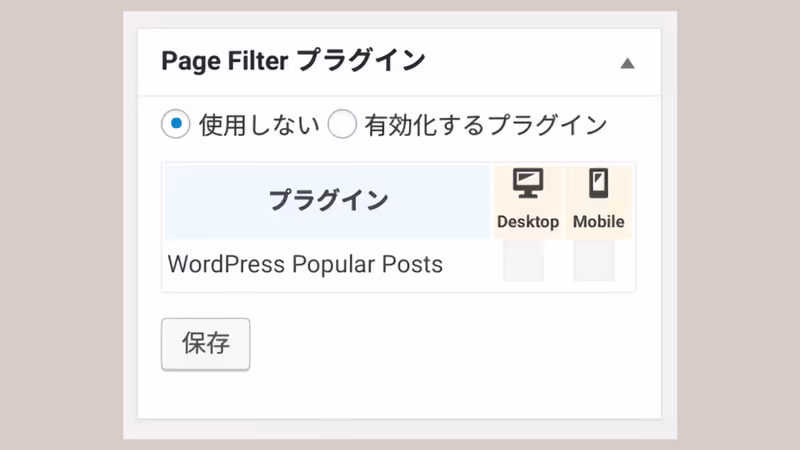Viewport: 800px width, 450px height.
Task: Collapse the Page Filter プラグイン panel with the triangle
Action: click(x=627, y=63)
